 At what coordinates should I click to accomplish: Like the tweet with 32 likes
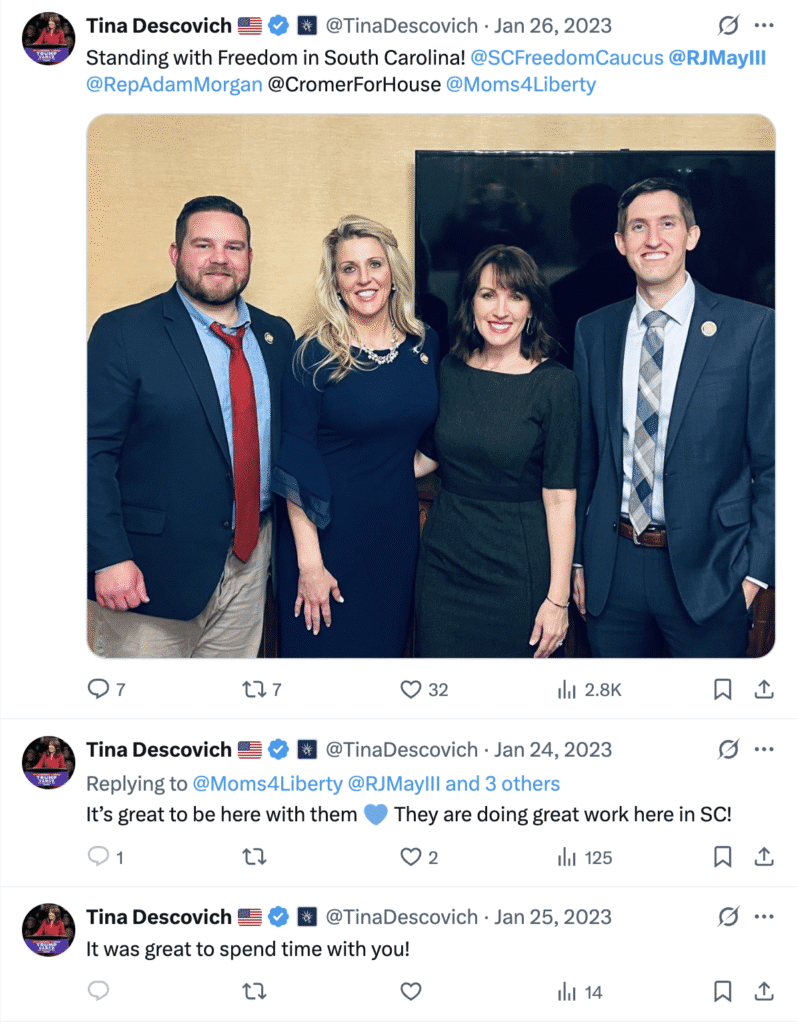410,689
